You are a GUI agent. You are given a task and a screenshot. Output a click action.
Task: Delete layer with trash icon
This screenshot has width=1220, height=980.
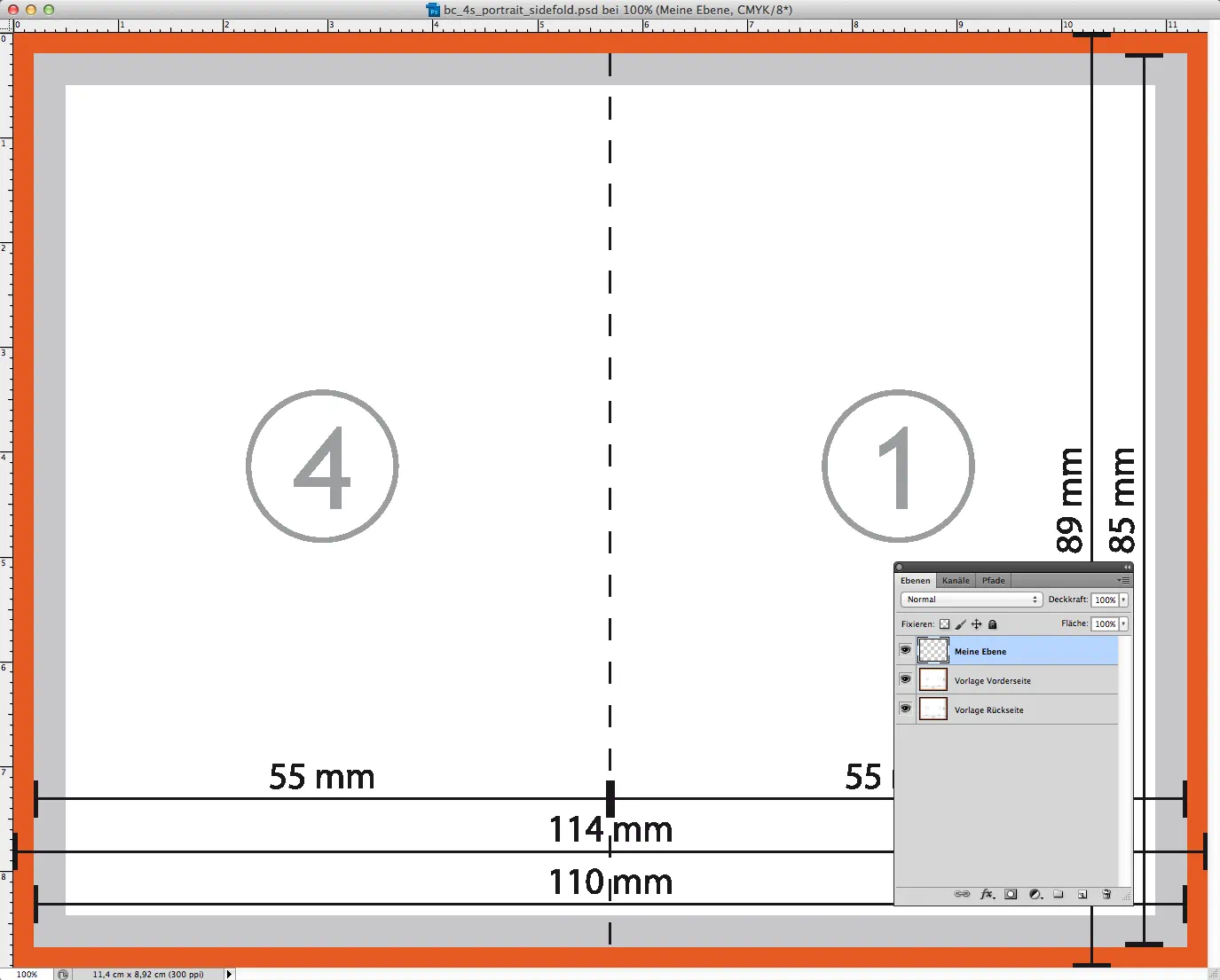coord(1106,894)
